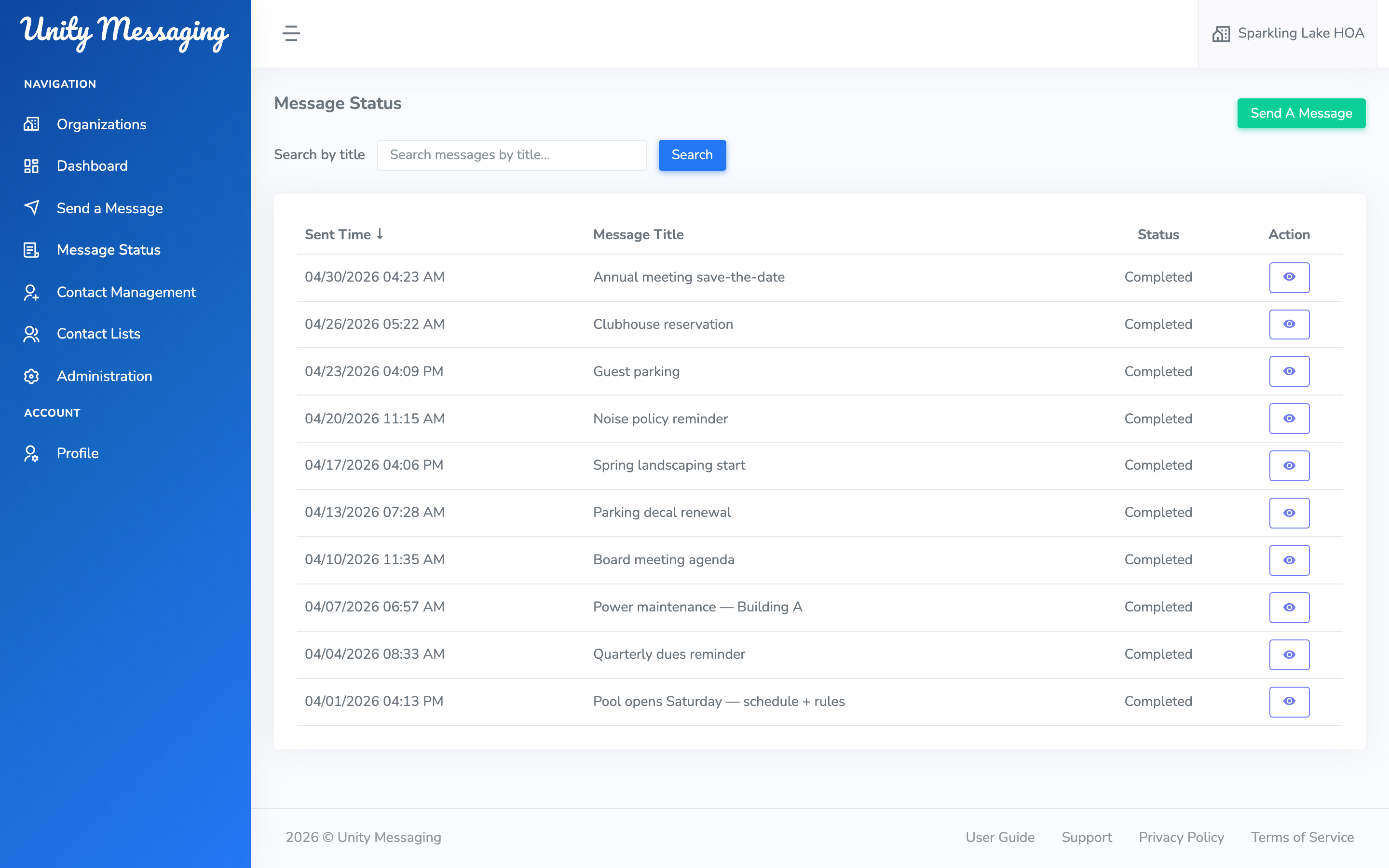This screenshot has width=1389, height=868.
Task: Open Profile under Account
Action: [x=78, y=453]
